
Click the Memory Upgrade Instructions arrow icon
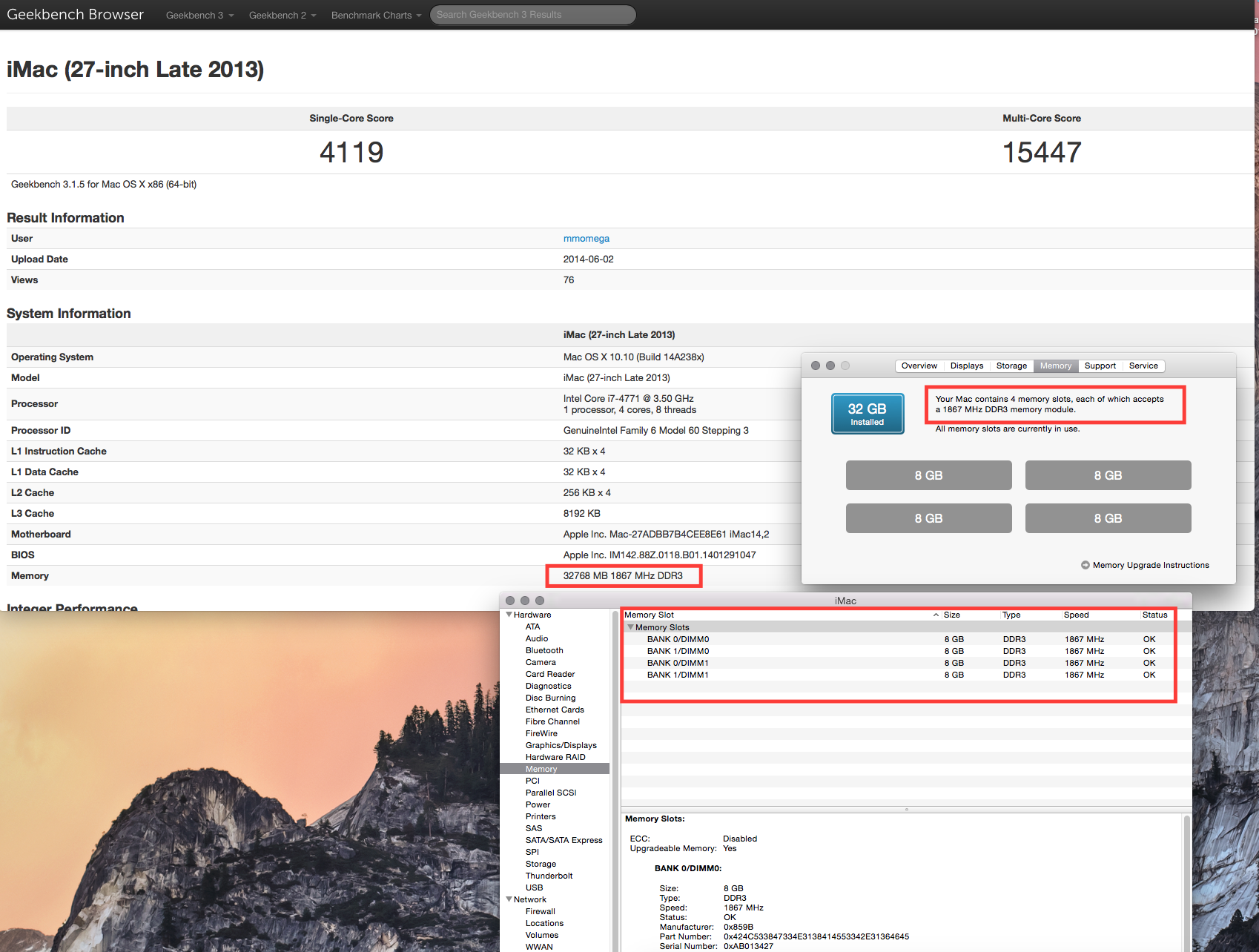1085,565
